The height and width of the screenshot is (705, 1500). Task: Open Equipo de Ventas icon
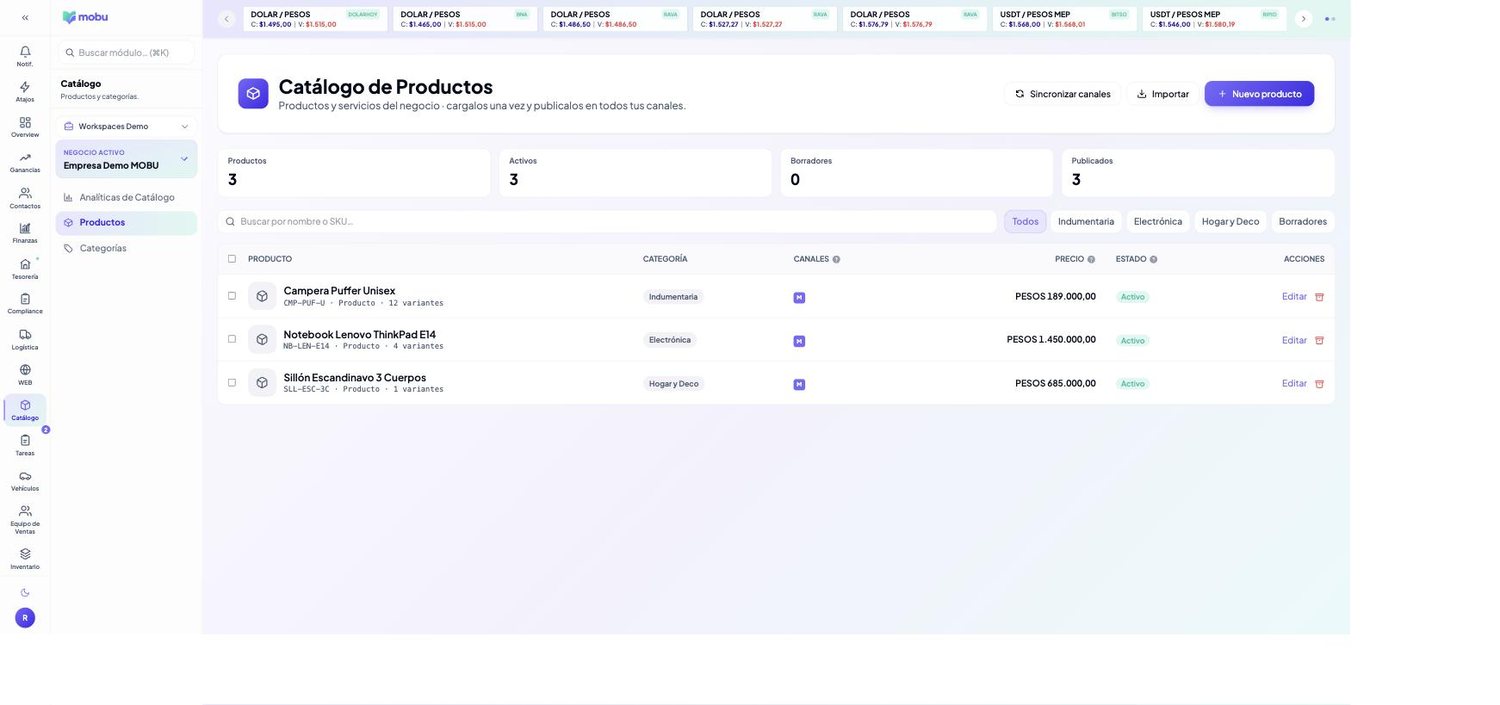[25, 511]
